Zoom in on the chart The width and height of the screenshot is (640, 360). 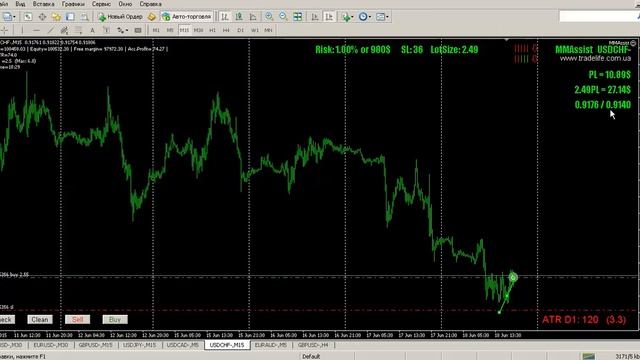click(269, 17)
